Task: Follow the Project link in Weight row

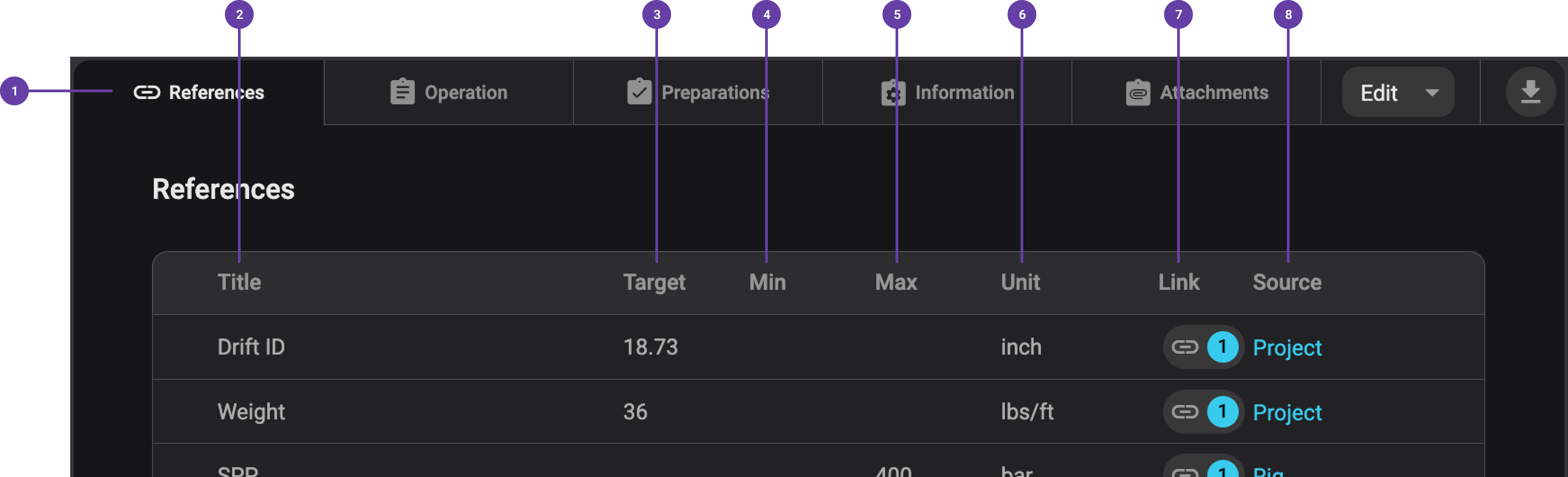Action: pos(1287,413)
